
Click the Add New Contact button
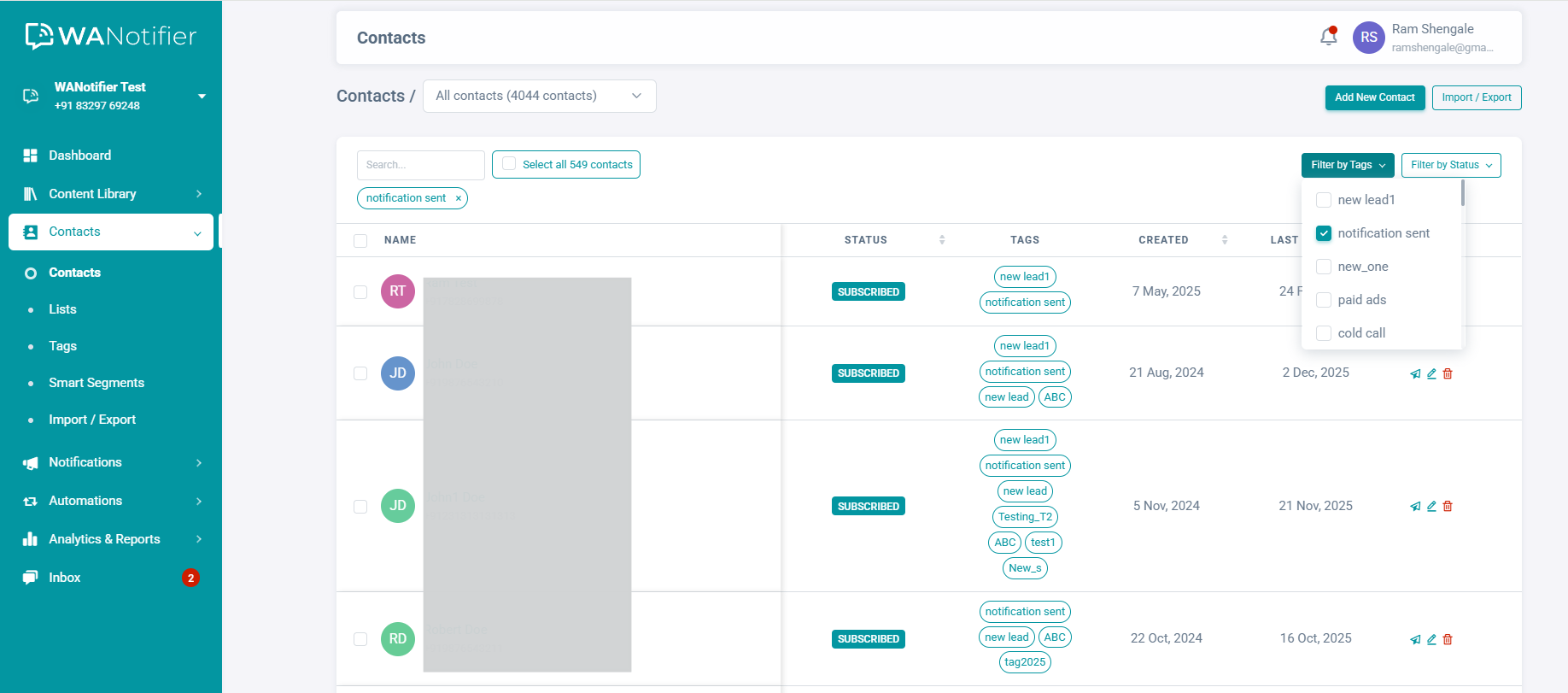(1374, 97)
